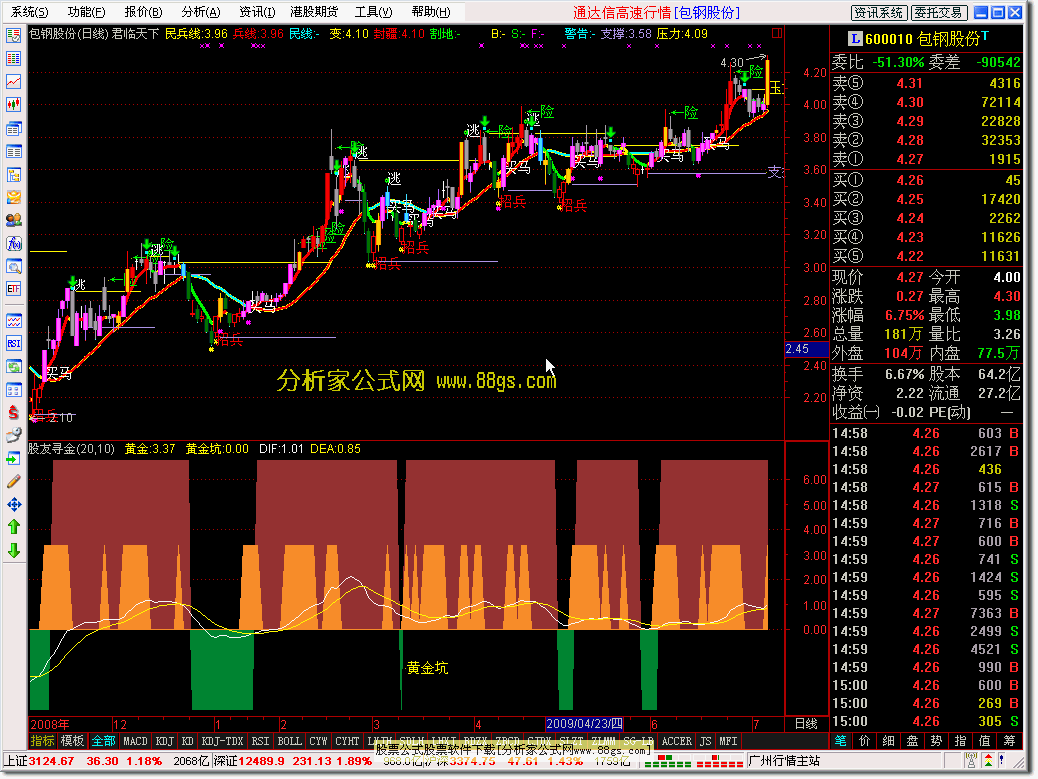Switch to KDJ indicator tab

click(164, 741)
